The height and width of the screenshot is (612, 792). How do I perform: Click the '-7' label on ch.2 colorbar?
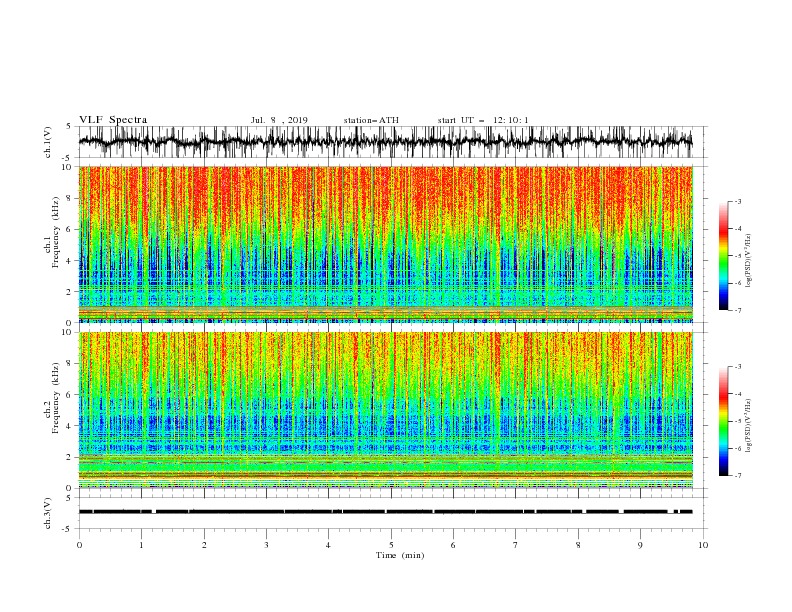(x=737, y=476)
